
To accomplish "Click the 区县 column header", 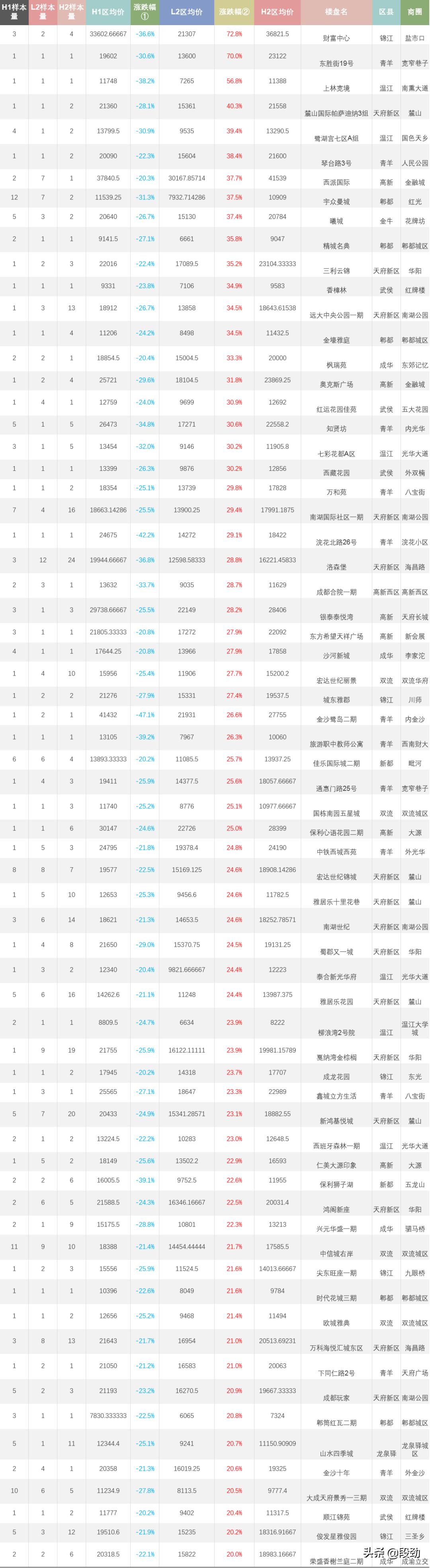I will (x=386, y=12).
